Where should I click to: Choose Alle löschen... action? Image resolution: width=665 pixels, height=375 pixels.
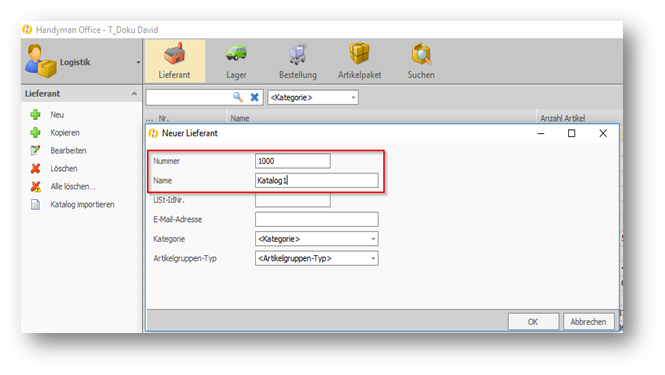[x=73, y=187]
